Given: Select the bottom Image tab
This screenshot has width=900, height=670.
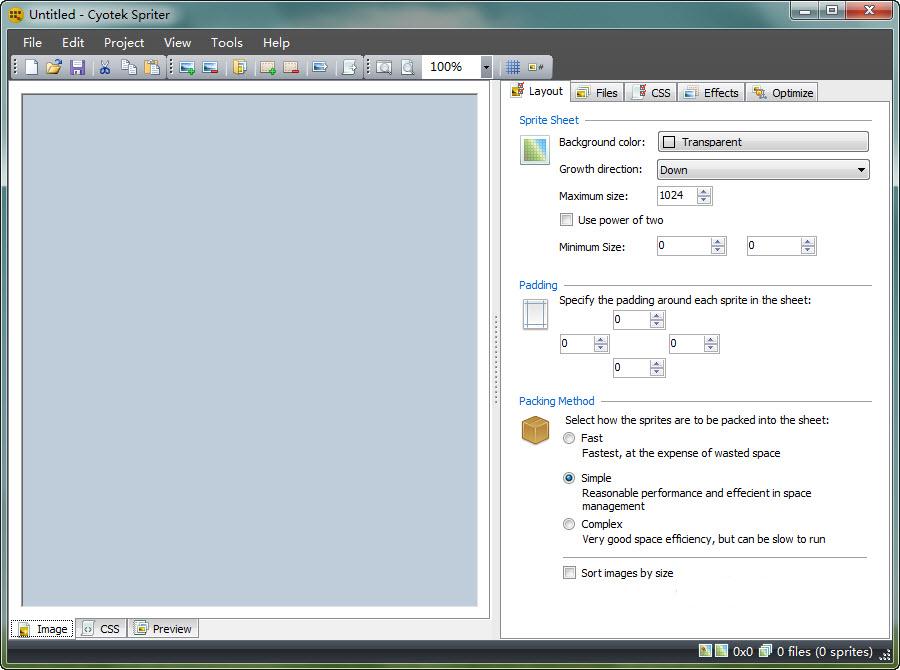Looking at the screenshot, I should pyautogui.click(x=42, y=629).
